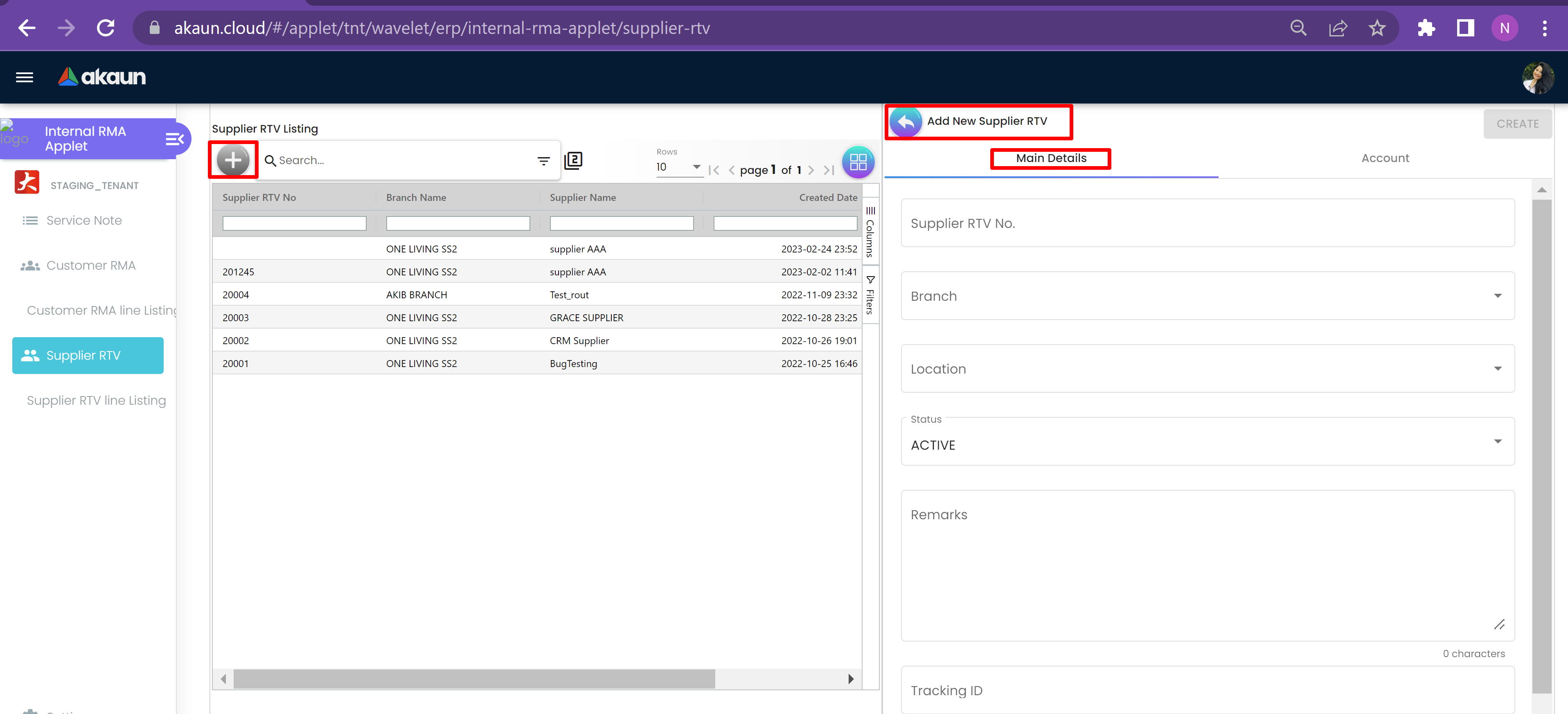Screen dimensions: 1568x714
Task: Click the back arrow beside Add New Supplier RTV
Action: [905, 122]
